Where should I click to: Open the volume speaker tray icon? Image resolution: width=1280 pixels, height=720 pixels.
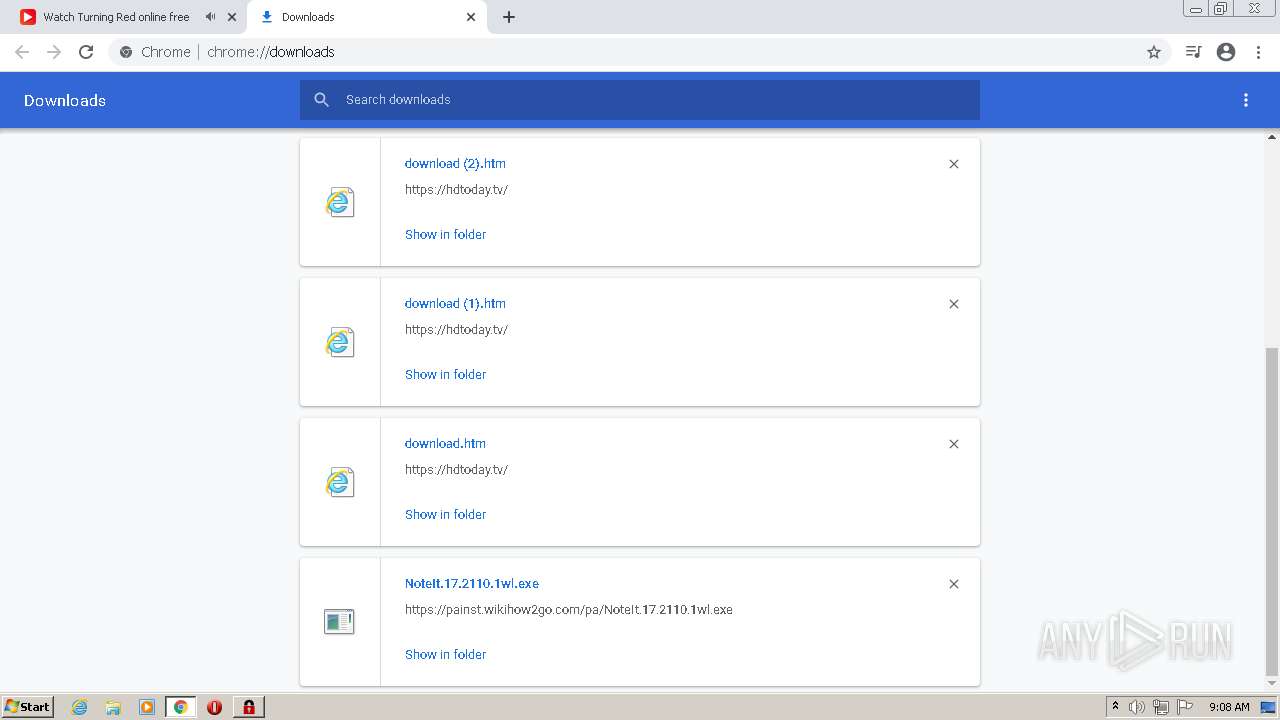click(x=1137, y=707)
